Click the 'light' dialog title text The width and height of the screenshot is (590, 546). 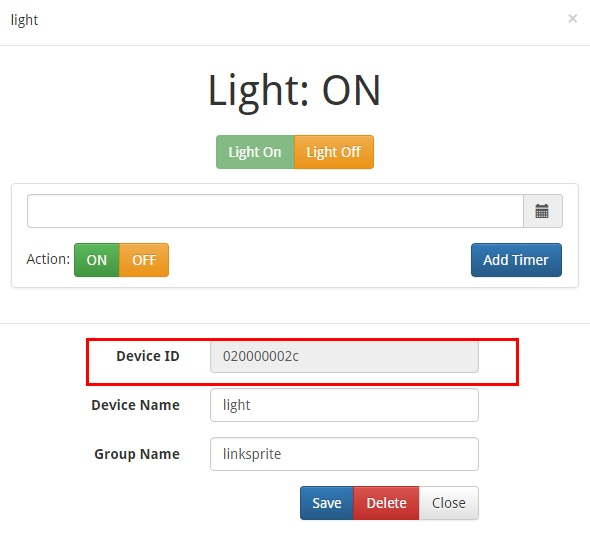[24, 20]
